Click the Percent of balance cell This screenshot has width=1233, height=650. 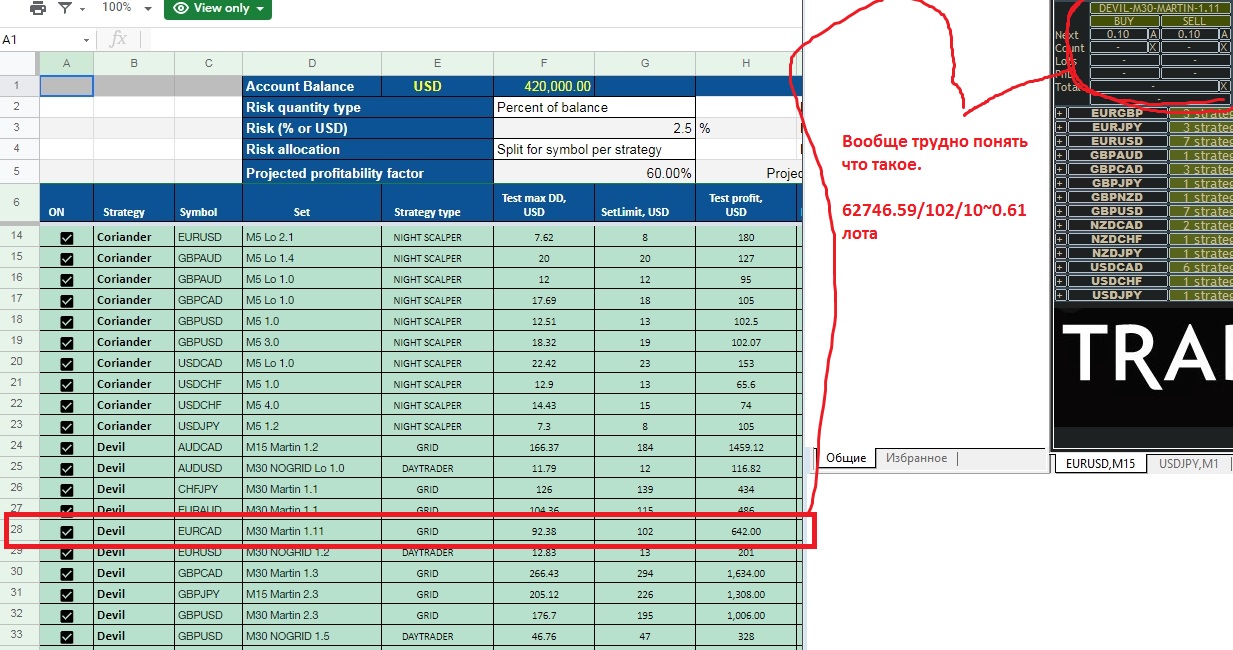(x=594, y=107)
